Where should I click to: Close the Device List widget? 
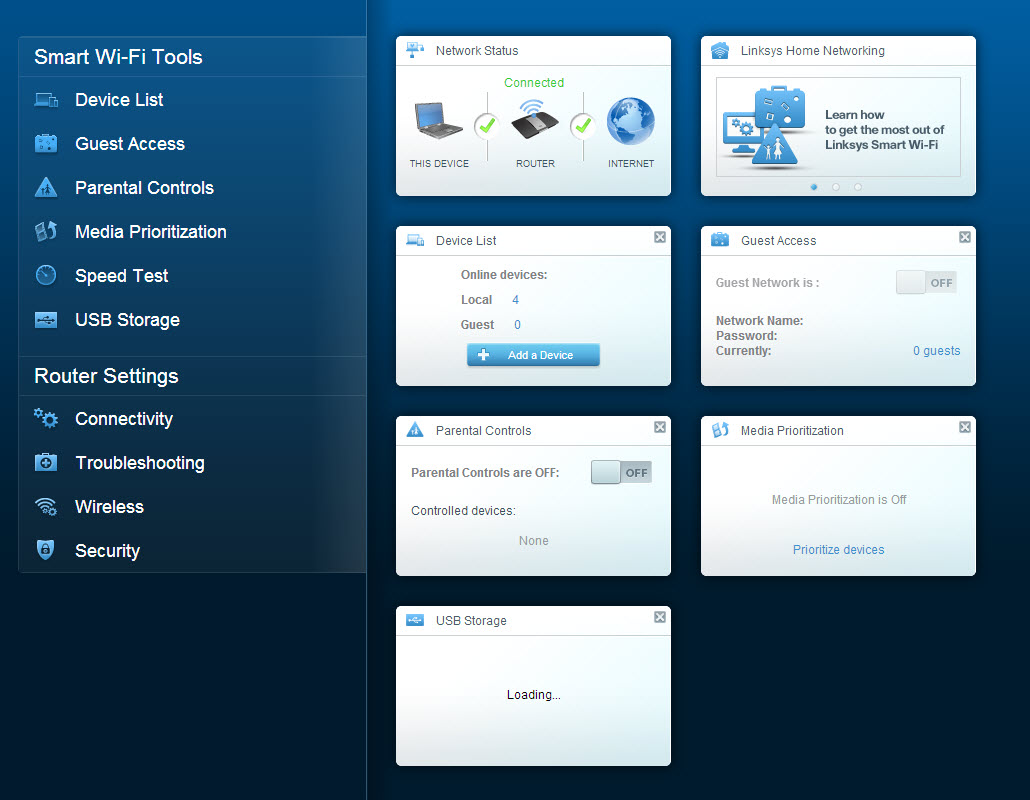click(x=660, y=237)
